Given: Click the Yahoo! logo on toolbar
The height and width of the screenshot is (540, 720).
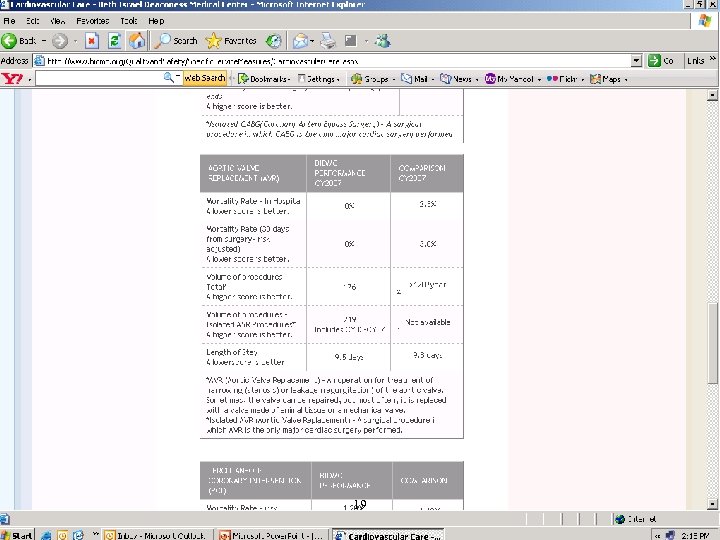Looking at the screenshot, I should [12, 79].
